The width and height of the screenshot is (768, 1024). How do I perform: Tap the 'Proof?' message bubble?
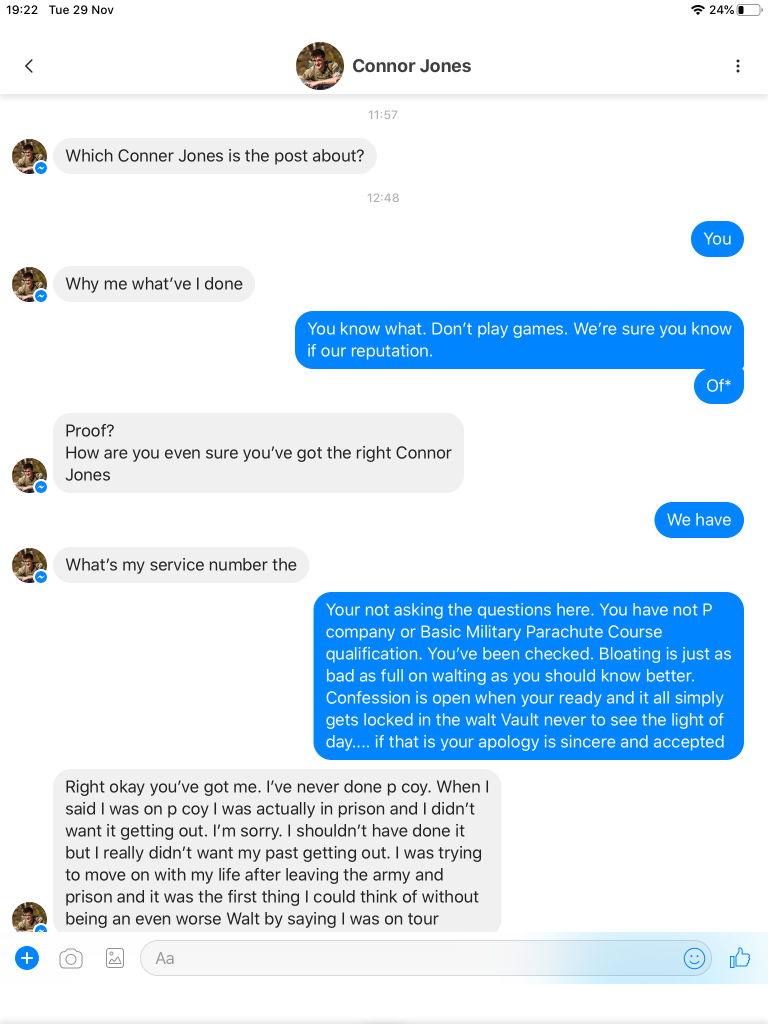[x=258, y=453]
